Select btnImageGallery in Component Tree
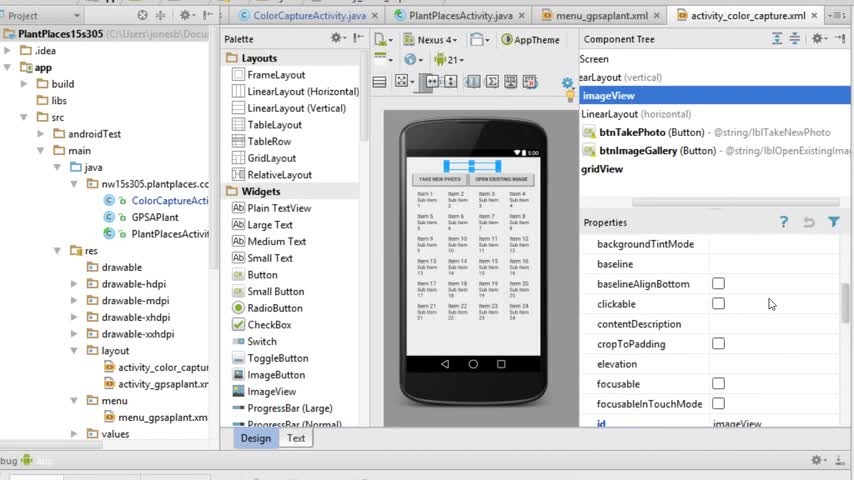 pyautogui.click(x=716, y=151)
